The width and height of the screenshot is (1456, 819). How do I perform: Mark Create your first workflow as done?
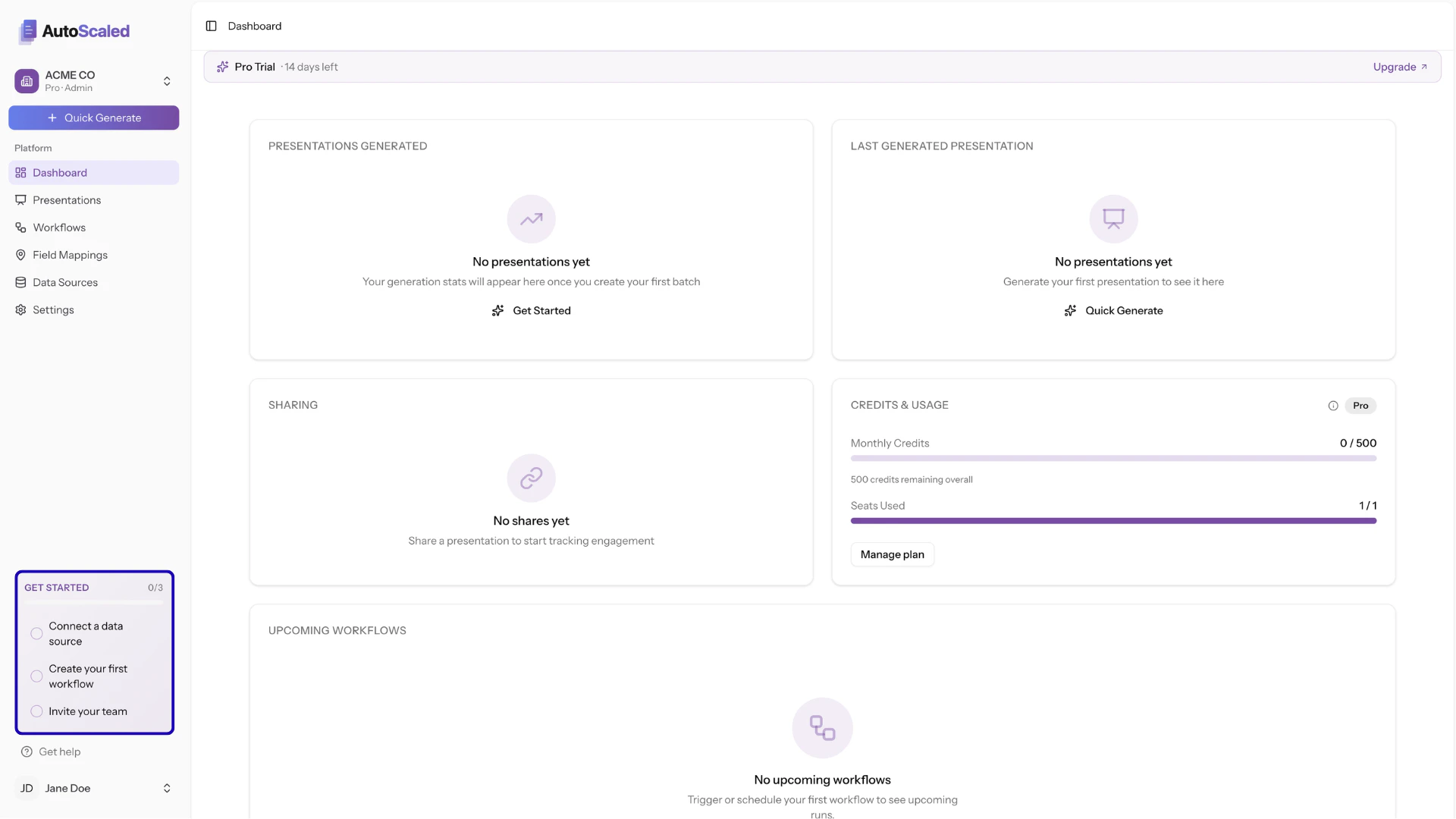36,676
